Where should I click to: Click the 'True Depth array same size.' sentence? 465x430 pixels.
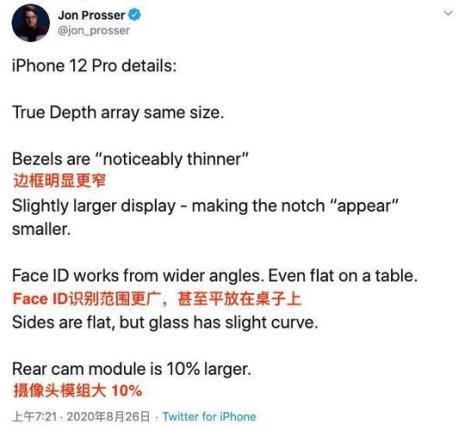click(x=118, y=112)
